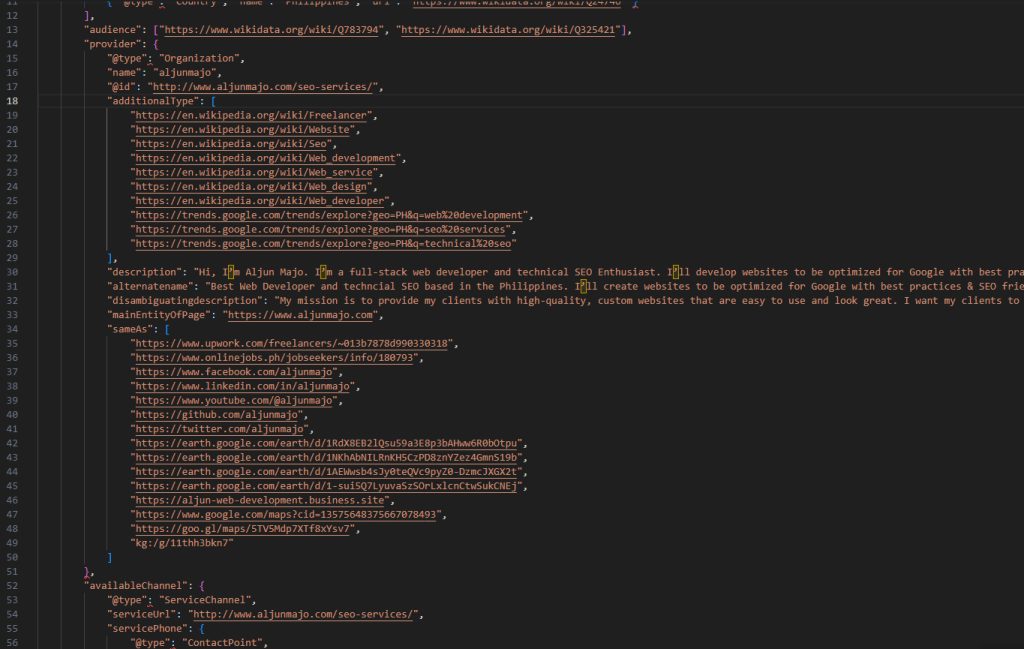Click the "servicePhone" key
Screen dimensions: 1024x649
[x=148, y=629]
